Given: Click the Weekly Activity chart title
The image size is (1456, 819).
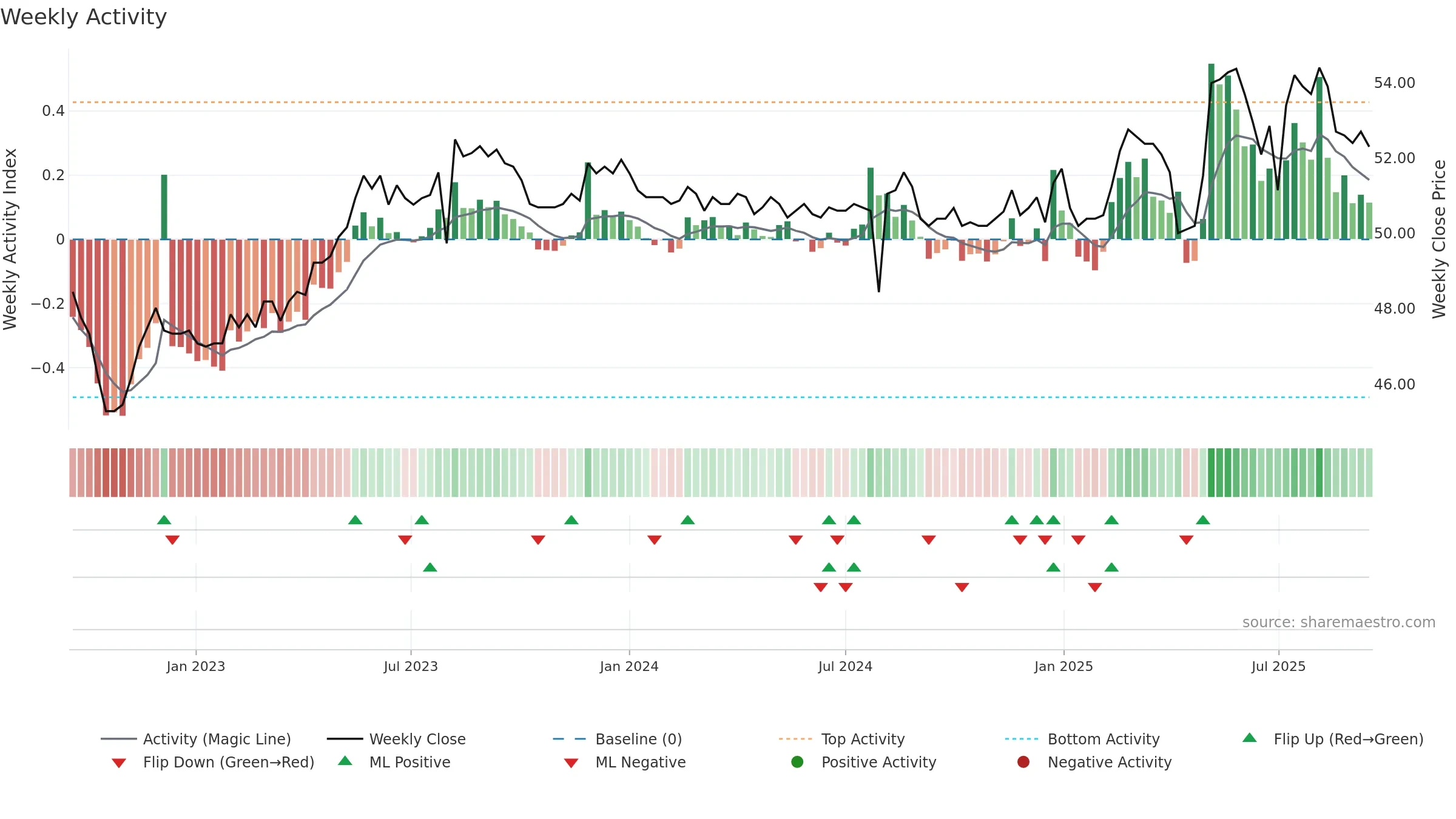Looking at the screenshot, I should pyautogui.click(x=84, y=17).
